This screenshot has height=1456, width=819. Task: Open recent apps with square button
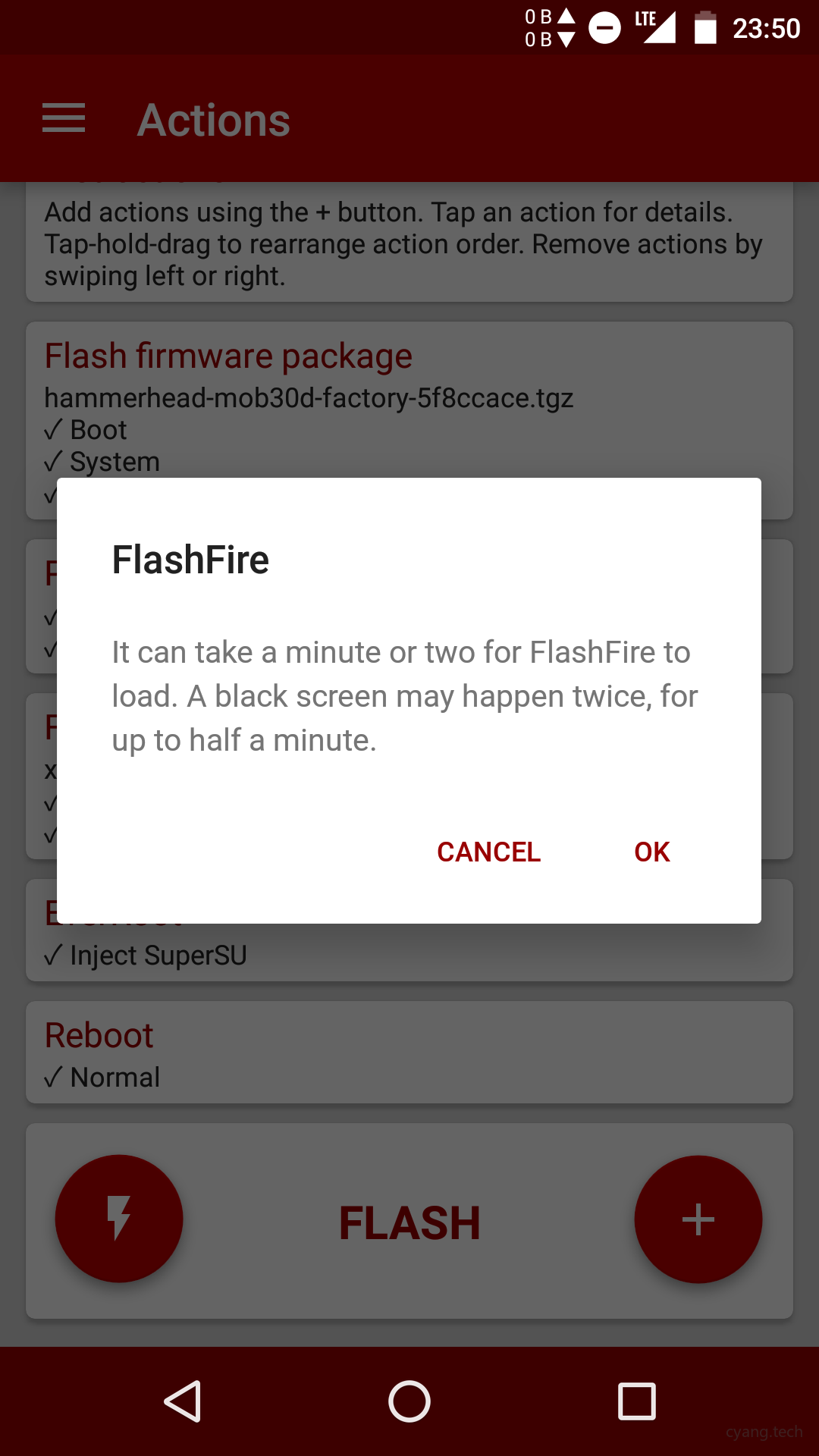[636, 1401]
